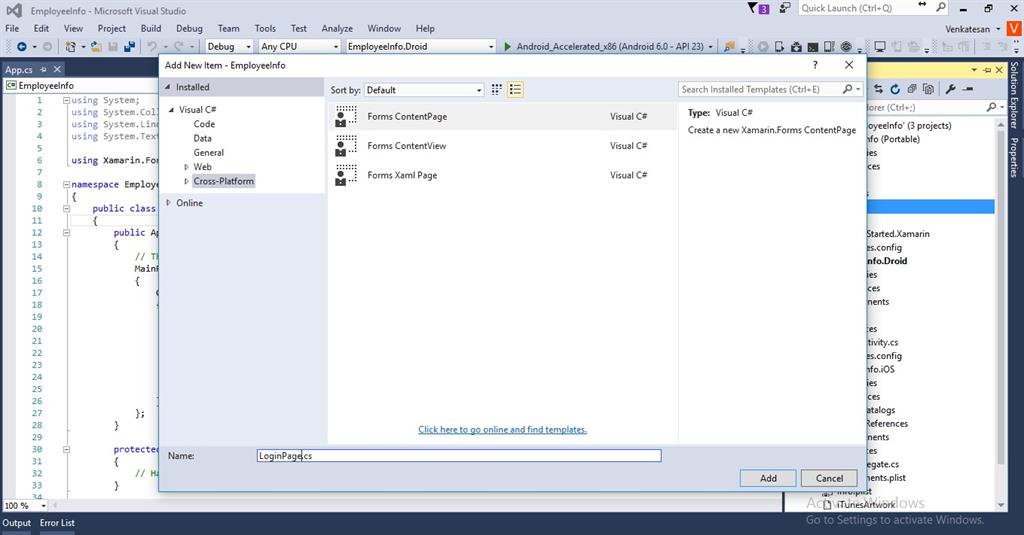Switch templates to small icons view

coord(497,89)
